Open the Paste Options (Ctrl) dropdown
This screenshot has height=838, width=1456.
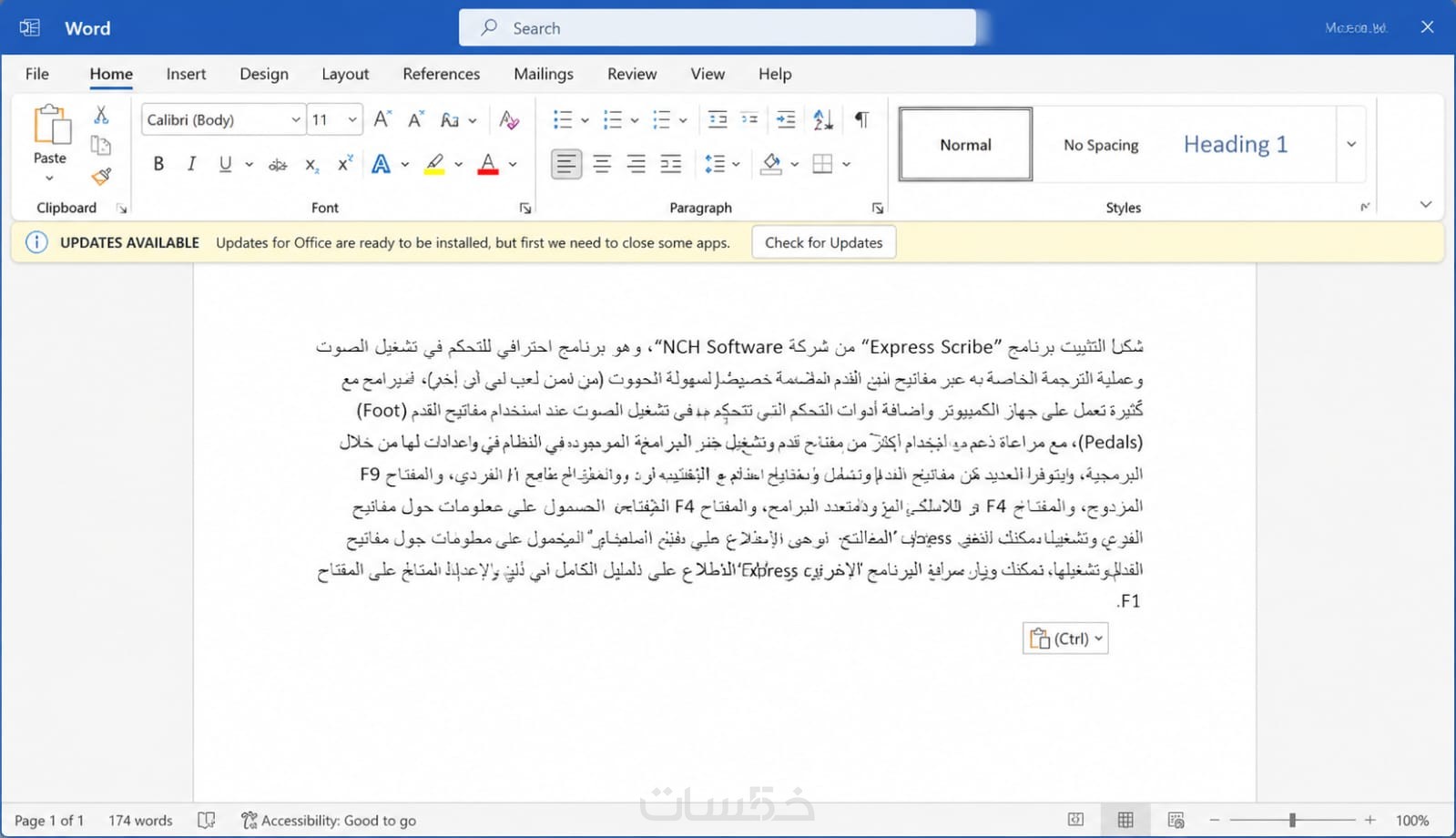(1065, 639)
